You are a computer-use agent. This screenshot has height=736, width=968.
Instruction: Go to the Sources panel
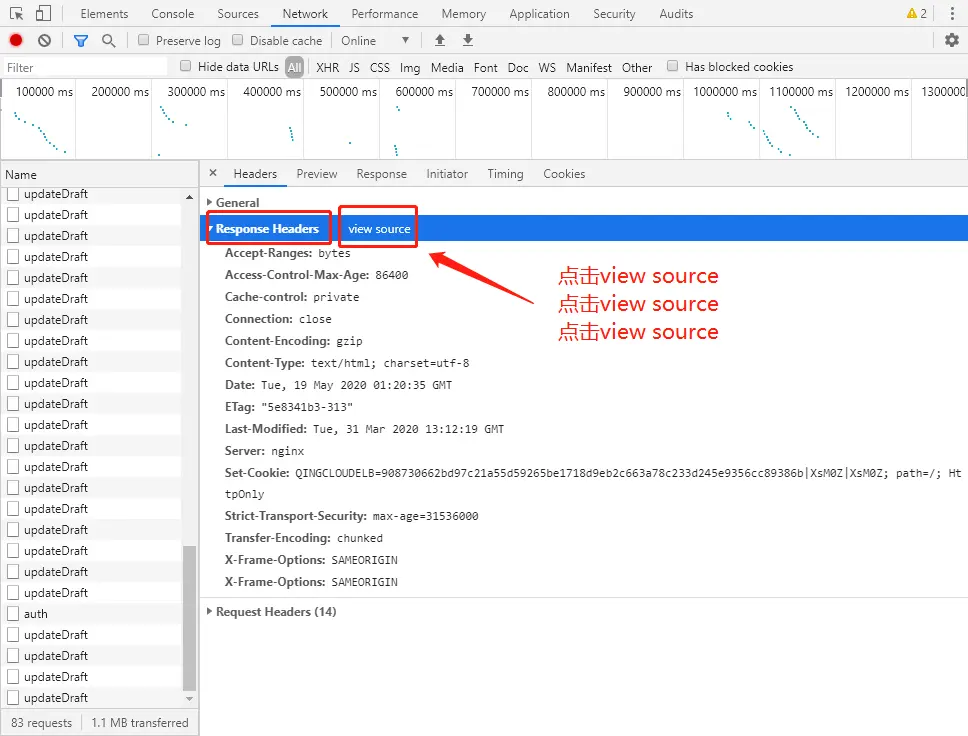[238, 14]
